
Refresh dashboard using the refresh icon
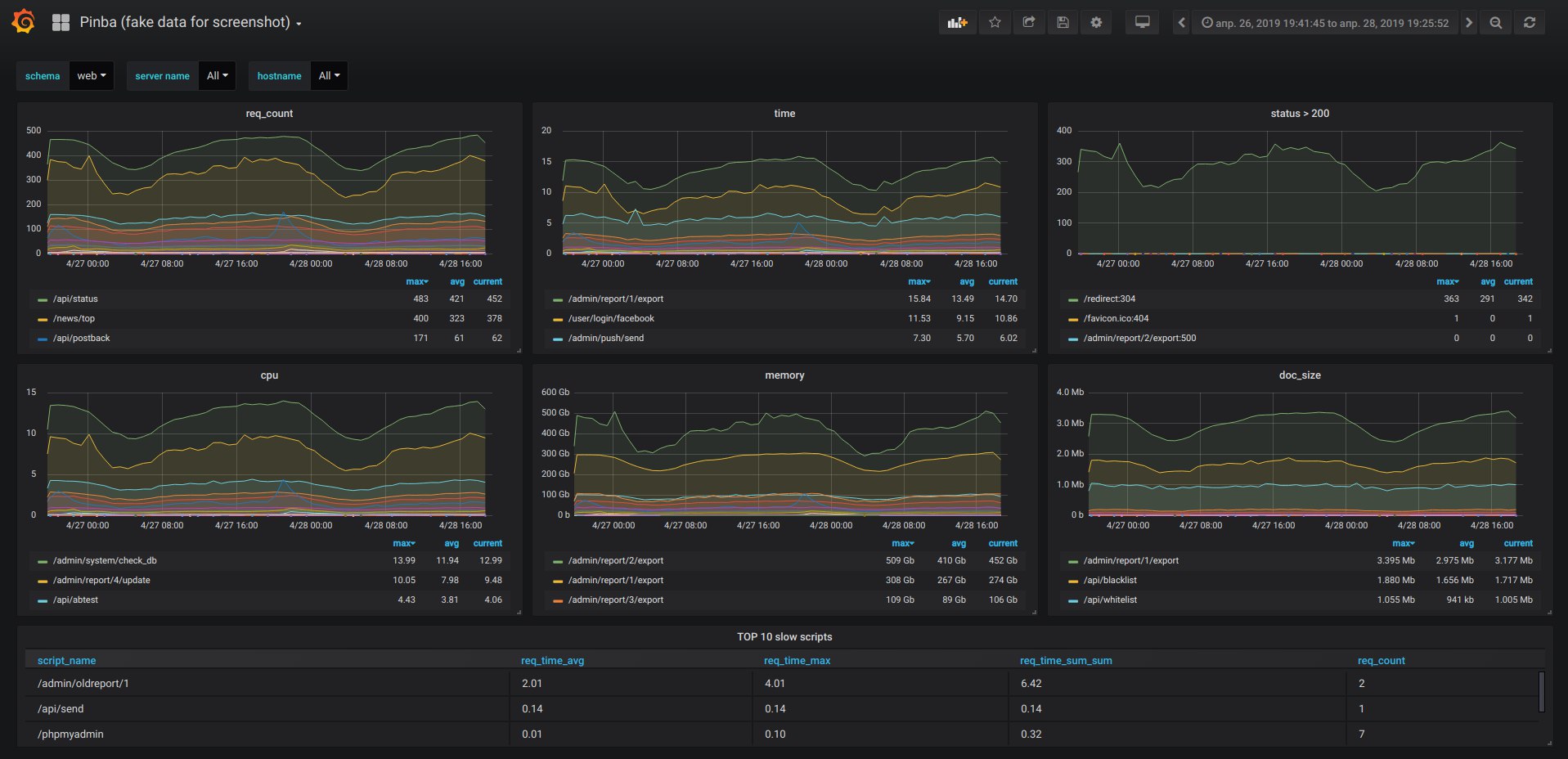point(1530,23)
